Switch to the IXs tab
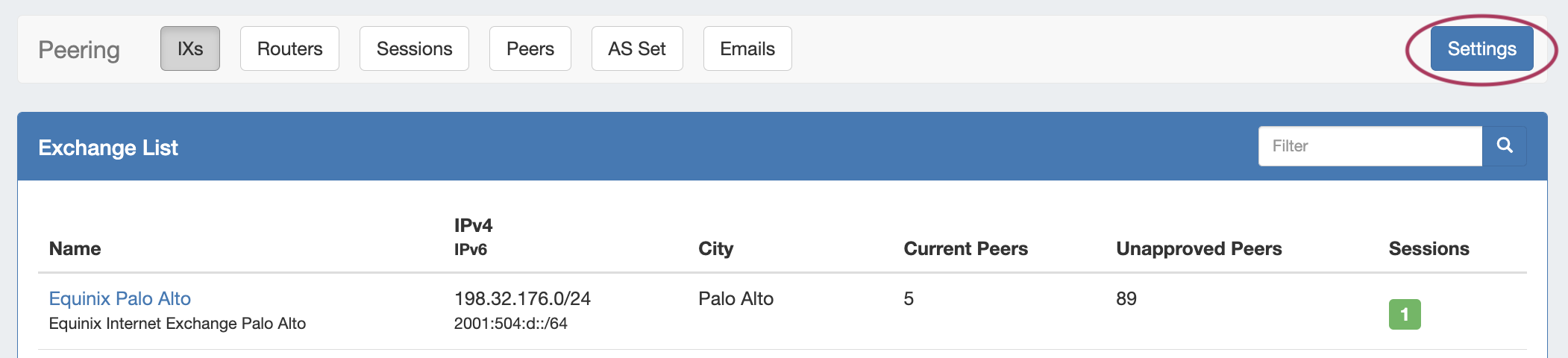Screen dimensions: 1568x358 pos(190,49)
